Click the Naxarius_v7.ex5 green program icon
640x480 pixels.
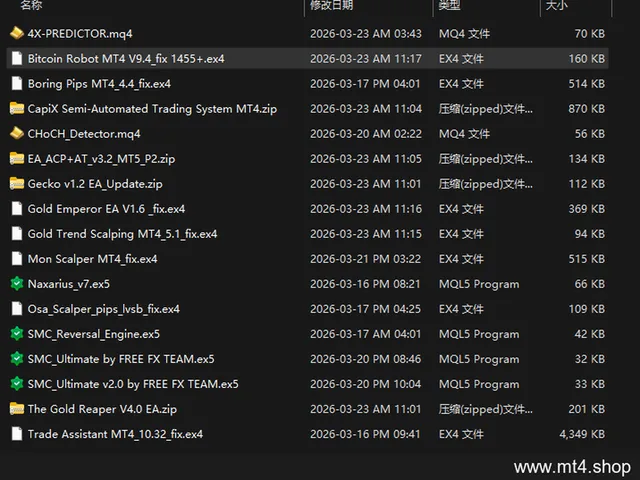17,284
